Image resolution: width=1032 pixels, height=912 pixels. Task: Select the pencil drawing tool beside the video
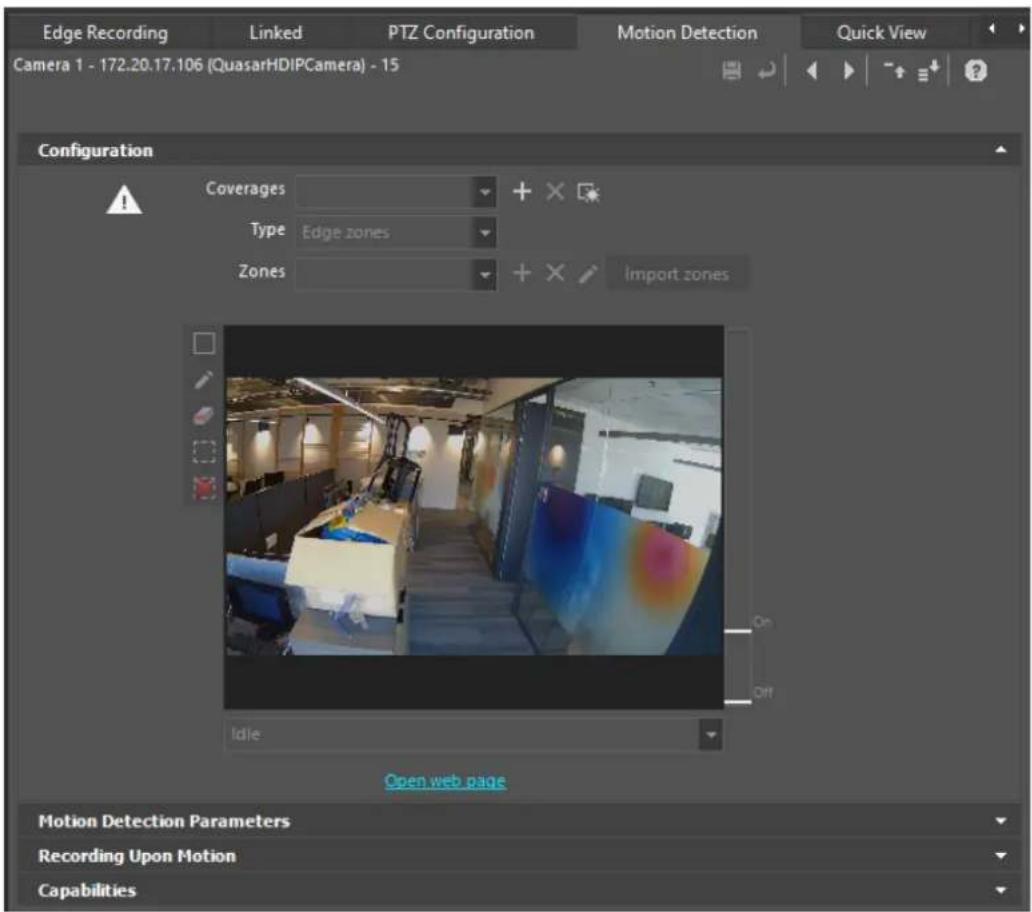click(204, 380)
